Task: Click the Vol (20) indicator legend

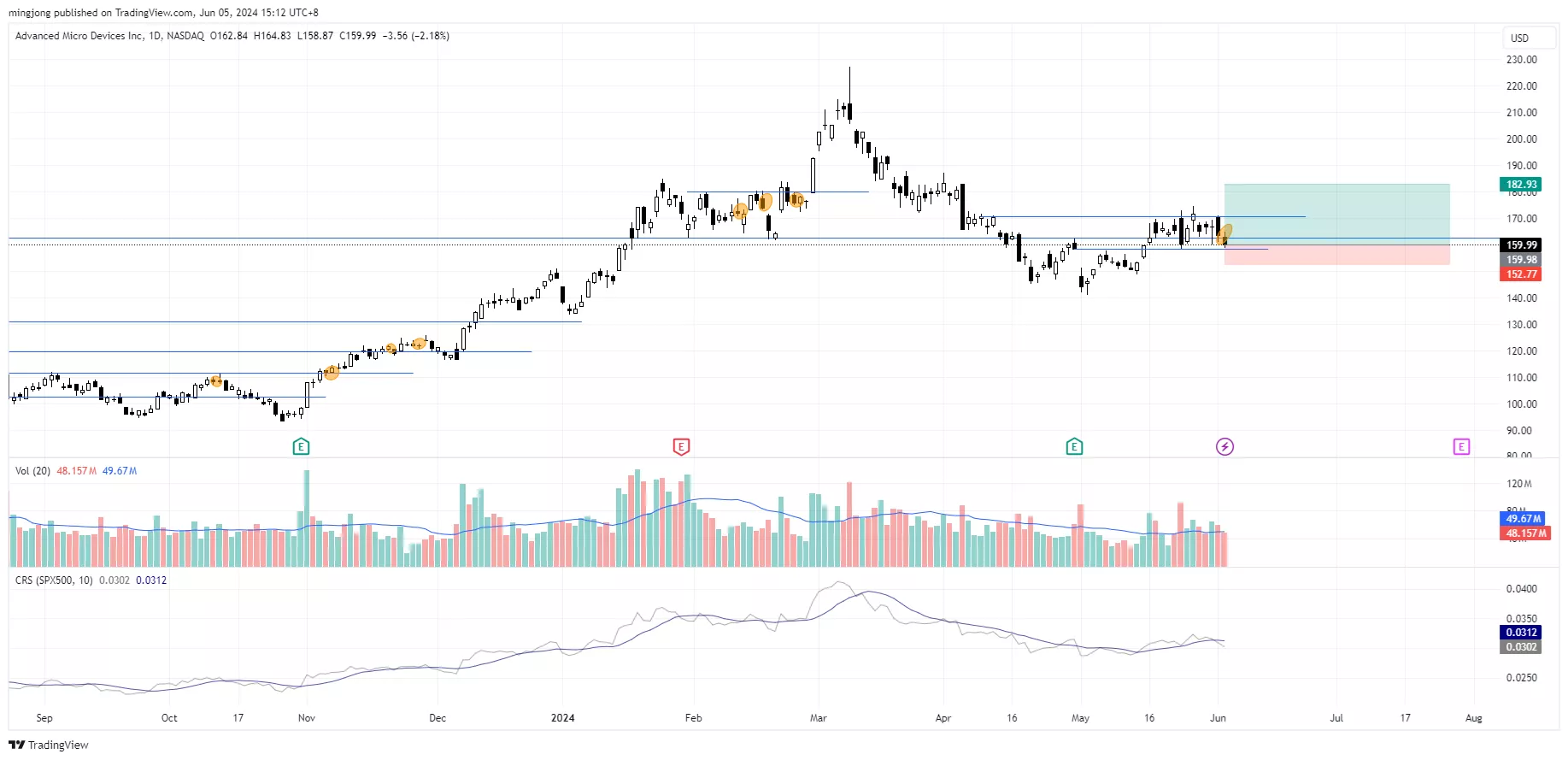Action: (32, 471)
